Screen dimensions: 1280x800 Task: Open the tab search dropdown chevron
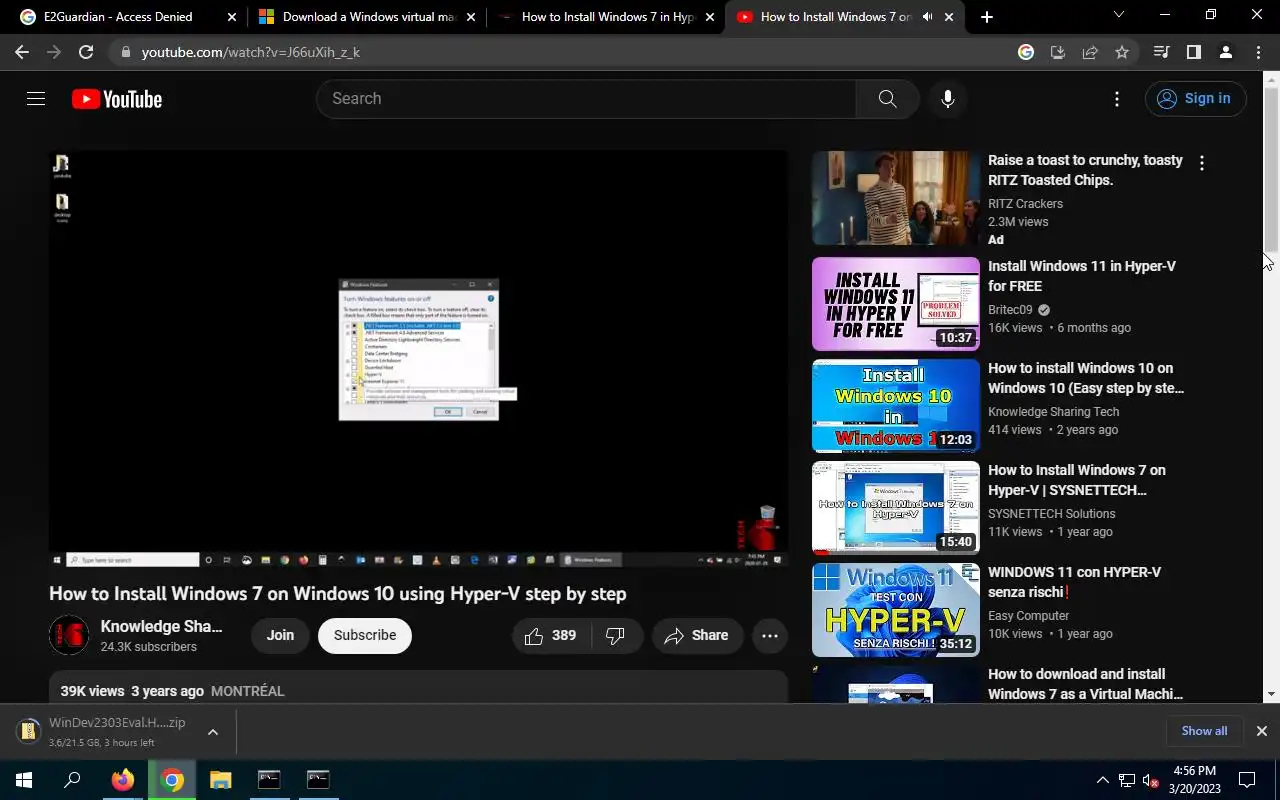1118,16
